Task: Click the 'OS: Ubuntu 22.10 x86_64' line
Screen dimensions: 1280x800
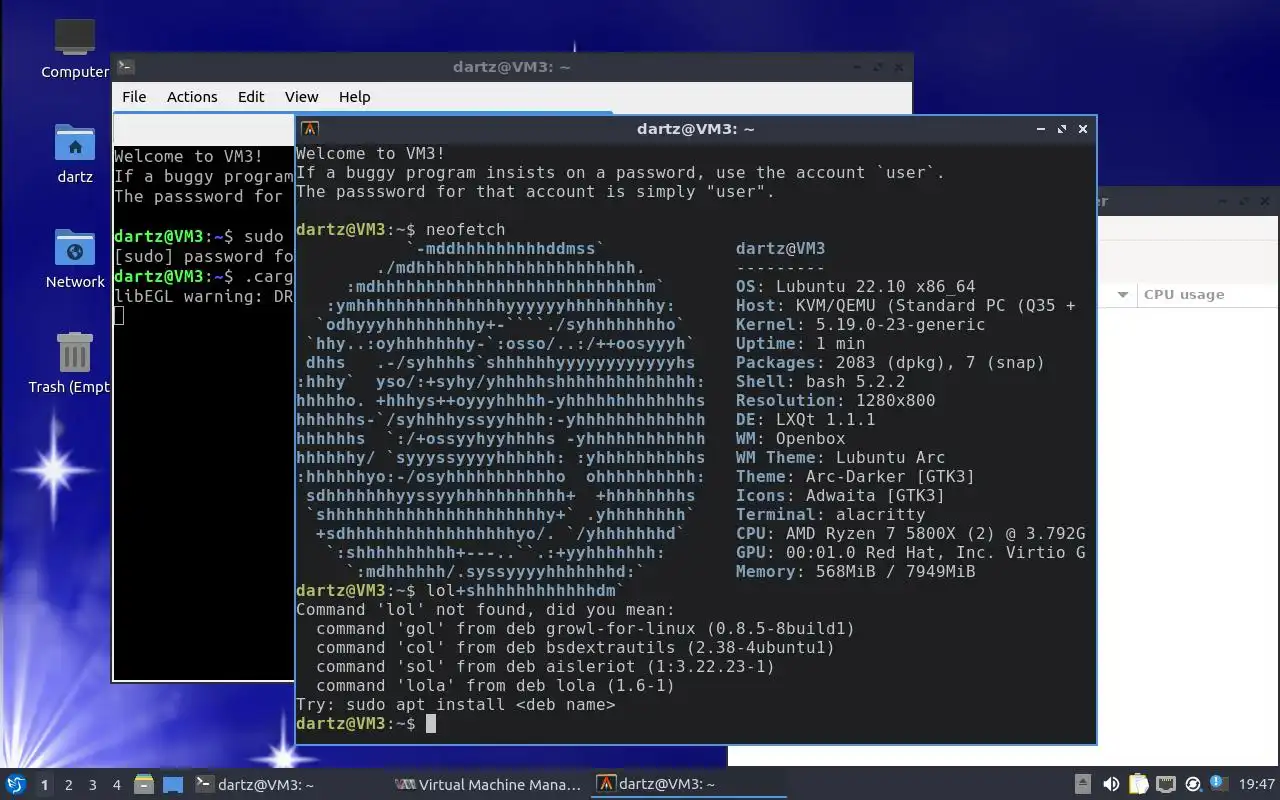Action: (855, 287)
